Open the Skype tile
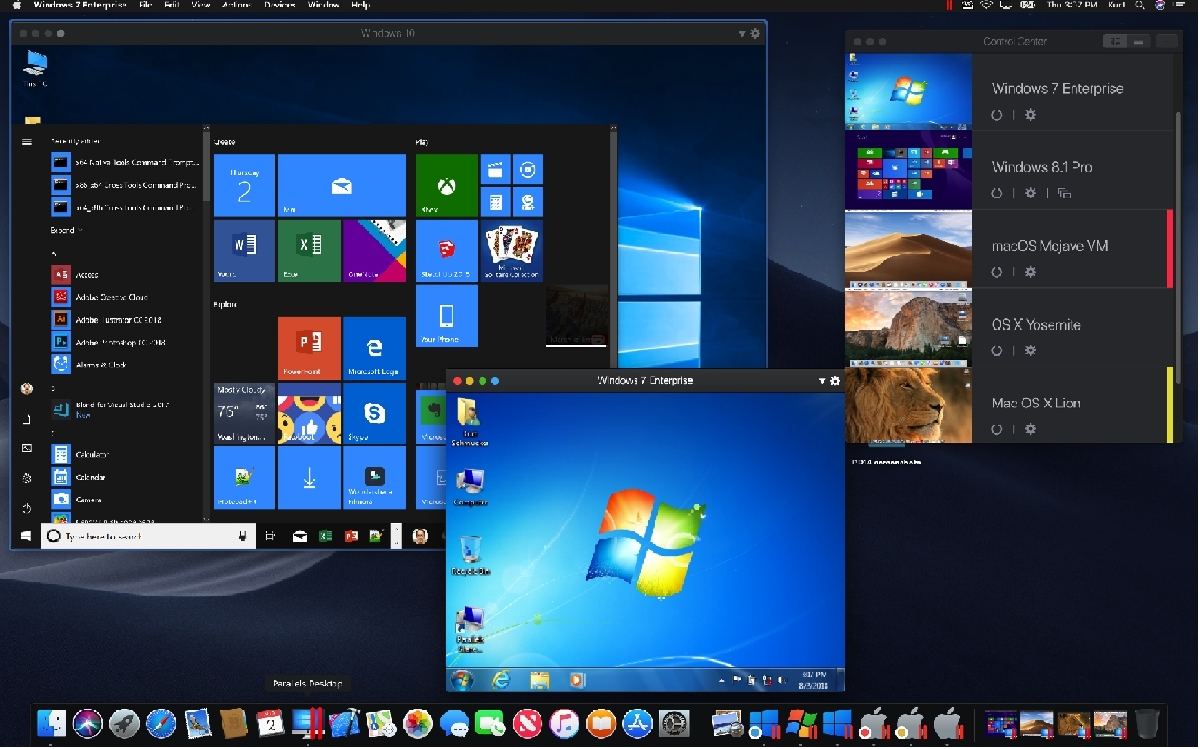 coord(374,413)
